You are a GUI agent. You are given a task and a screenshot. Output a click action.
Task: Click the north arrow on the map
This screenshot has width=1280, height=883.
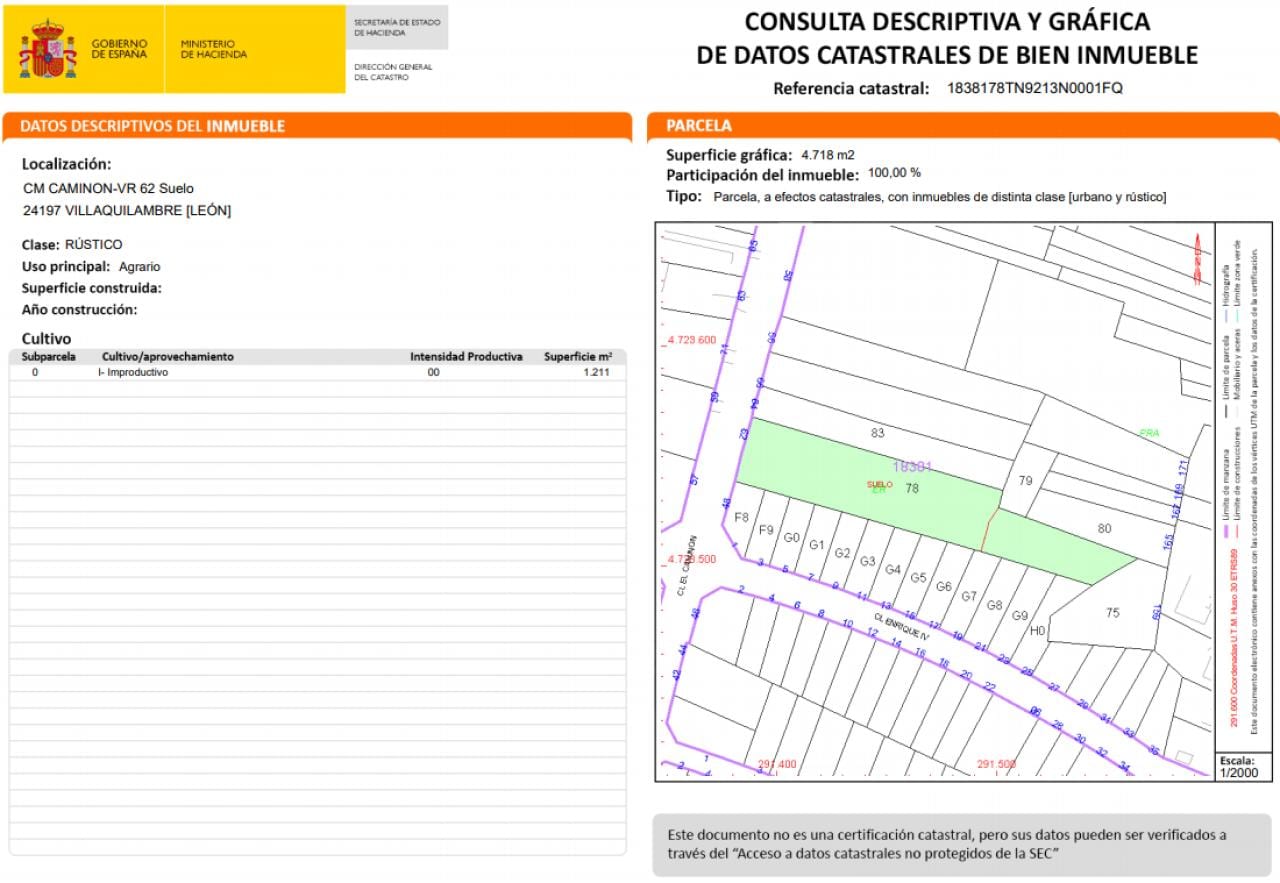pyautogui.click(x=1199, y=260)
